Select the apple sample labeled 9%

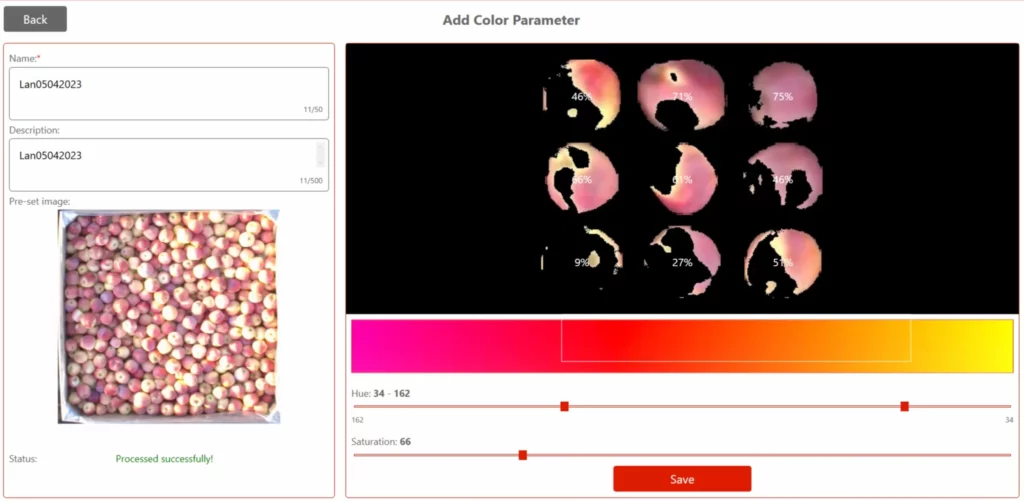click(582, 262)
